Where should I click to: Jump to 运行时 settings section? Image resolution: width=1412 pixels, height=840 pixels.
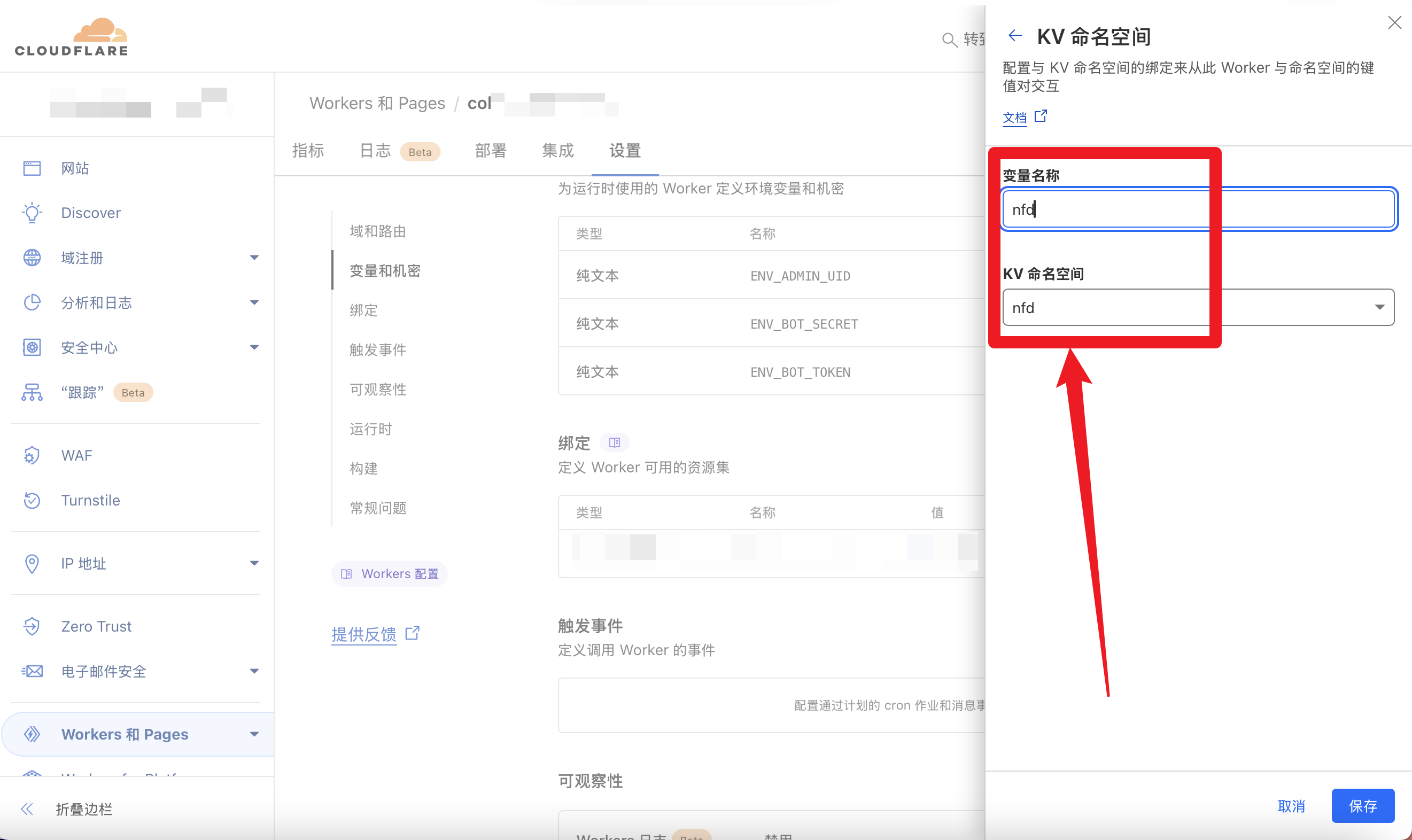click(x=371, y=429)
